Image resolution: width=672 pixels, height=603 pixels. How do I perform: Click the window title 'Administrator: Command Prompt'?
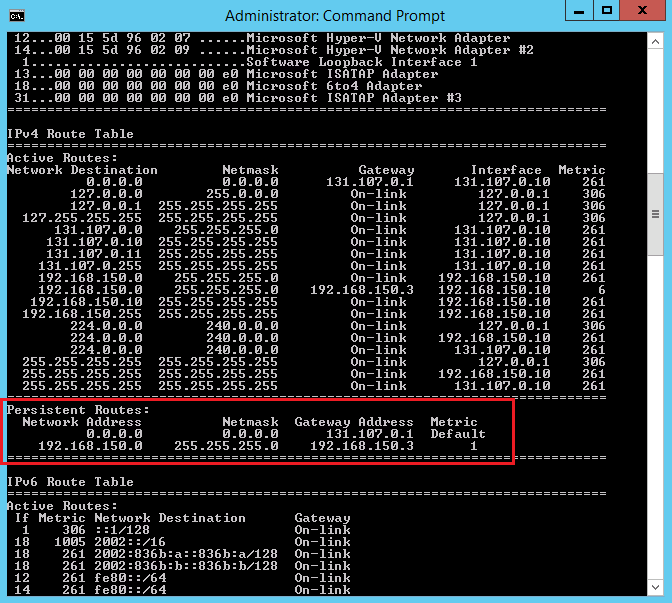[335, 16]
